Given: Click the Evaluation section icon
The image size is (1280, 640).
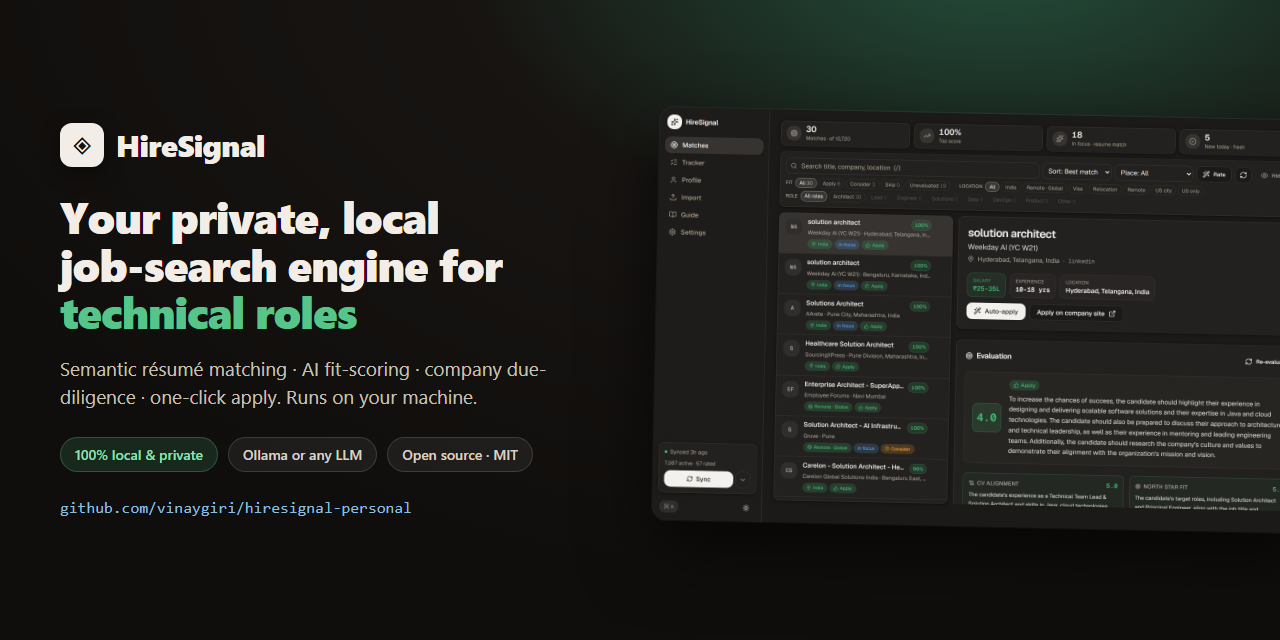Looking at the screenshot, I should tap(969, 356).
